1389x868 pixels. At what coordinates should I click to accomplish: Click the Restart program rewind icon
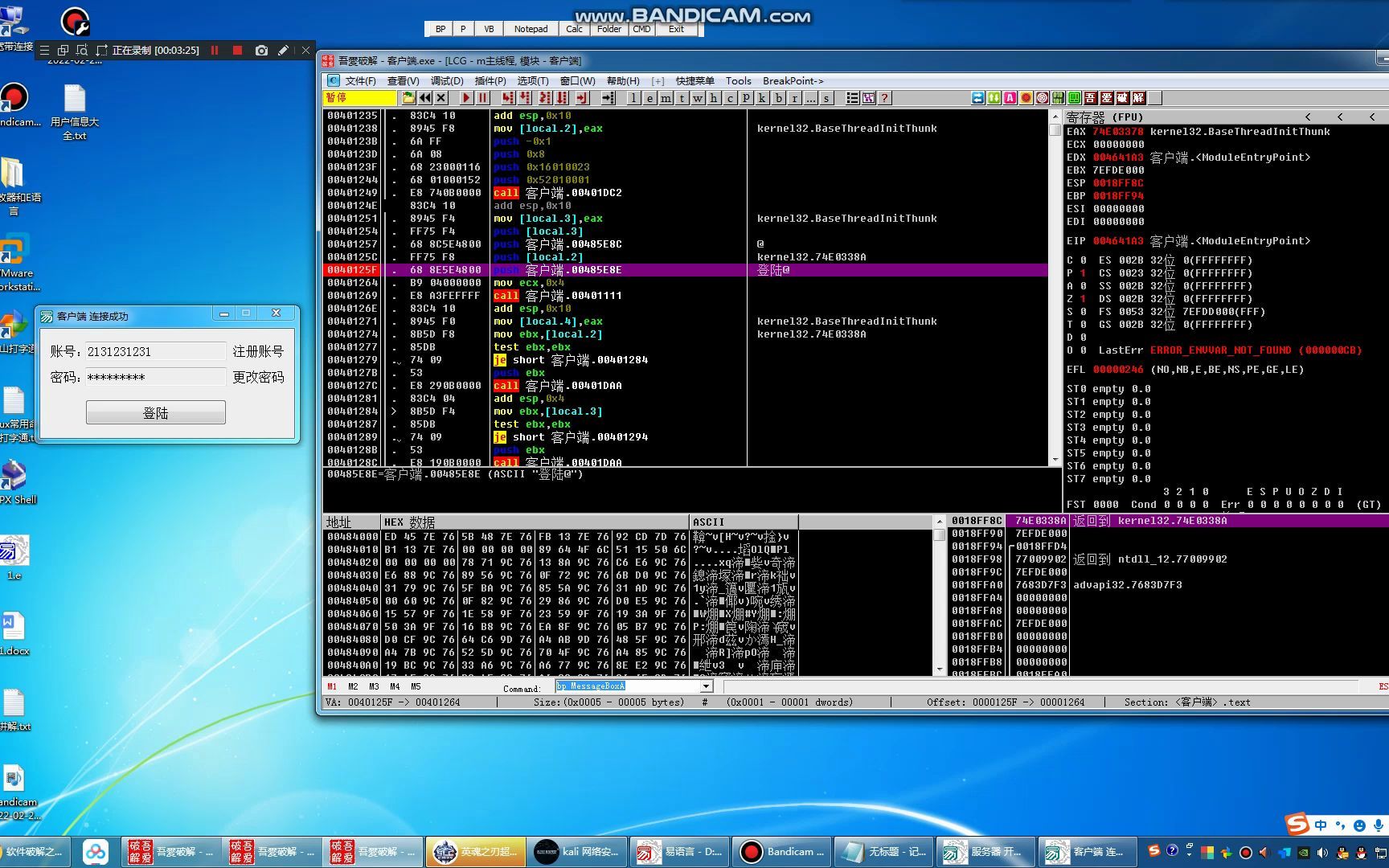pyautogui.click(x=425, y=98)
